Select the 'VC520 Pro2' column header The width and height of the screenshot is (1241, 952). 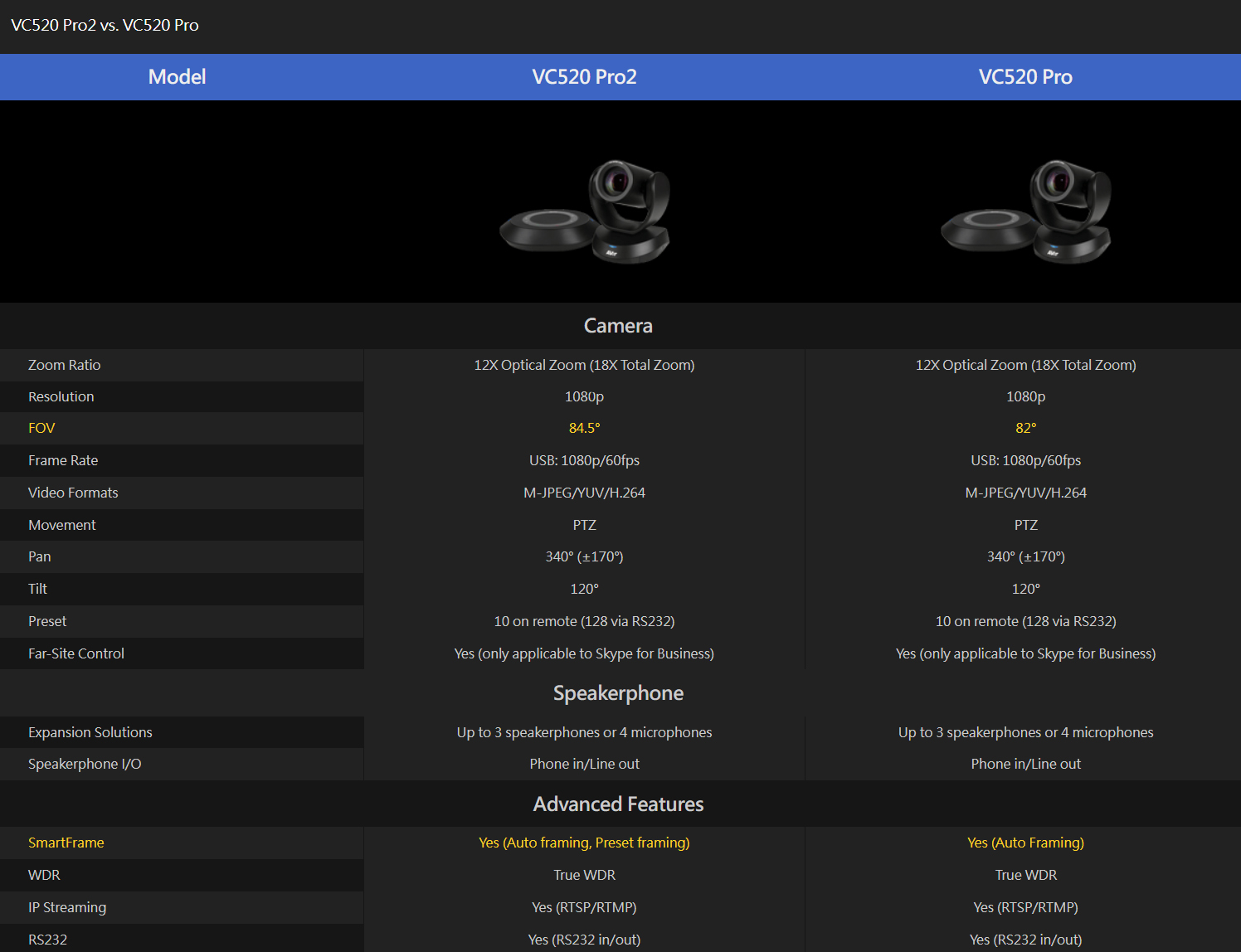pyautogui.click(x=584, y=77)
